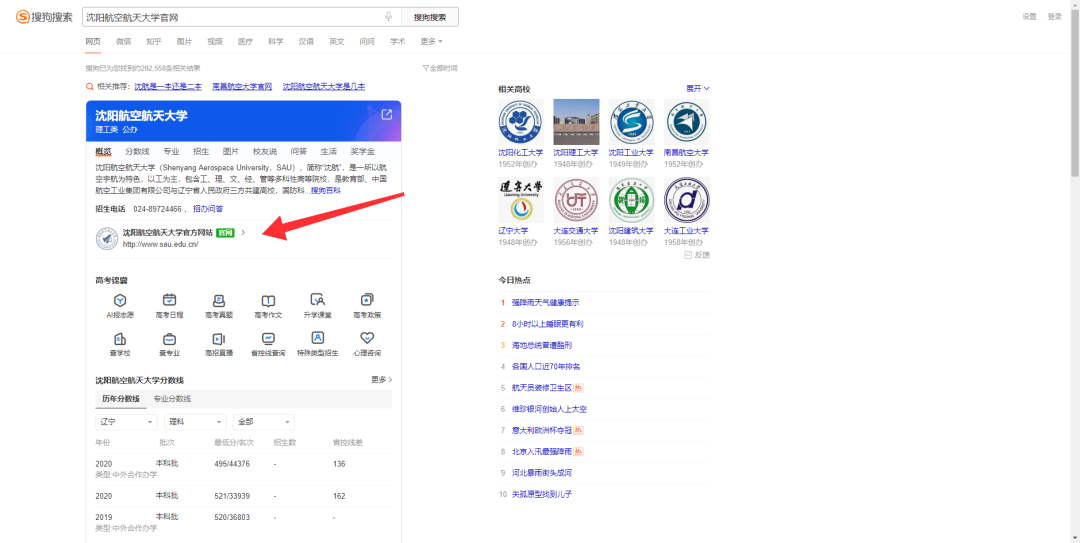Open the 沈阳理工大学 photo thumbnail
The width and height of the screenshot is (1080, 543).
click(576, 122)
